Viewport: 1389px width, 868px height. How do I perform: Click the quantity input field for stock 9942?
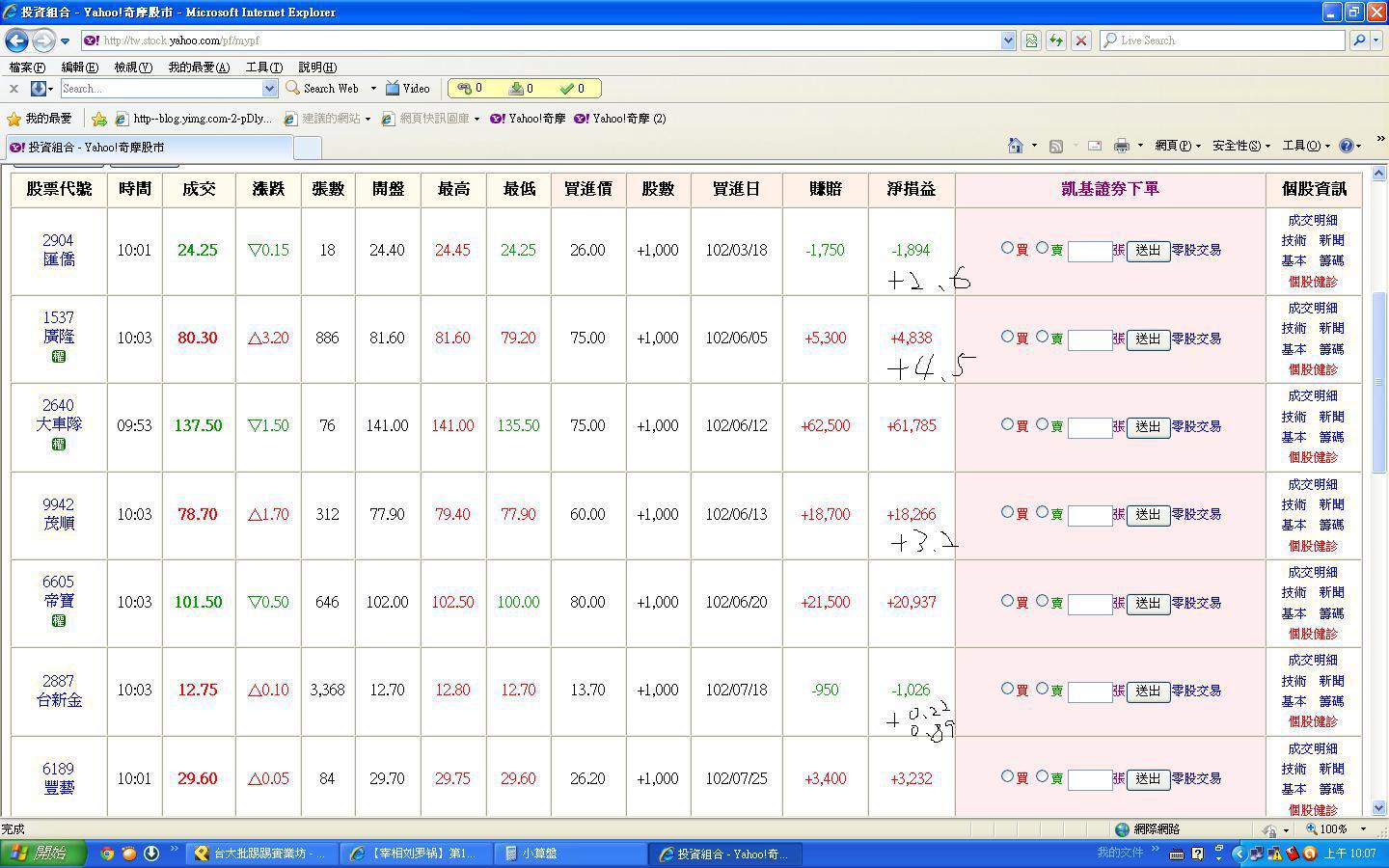(1090, 515)
